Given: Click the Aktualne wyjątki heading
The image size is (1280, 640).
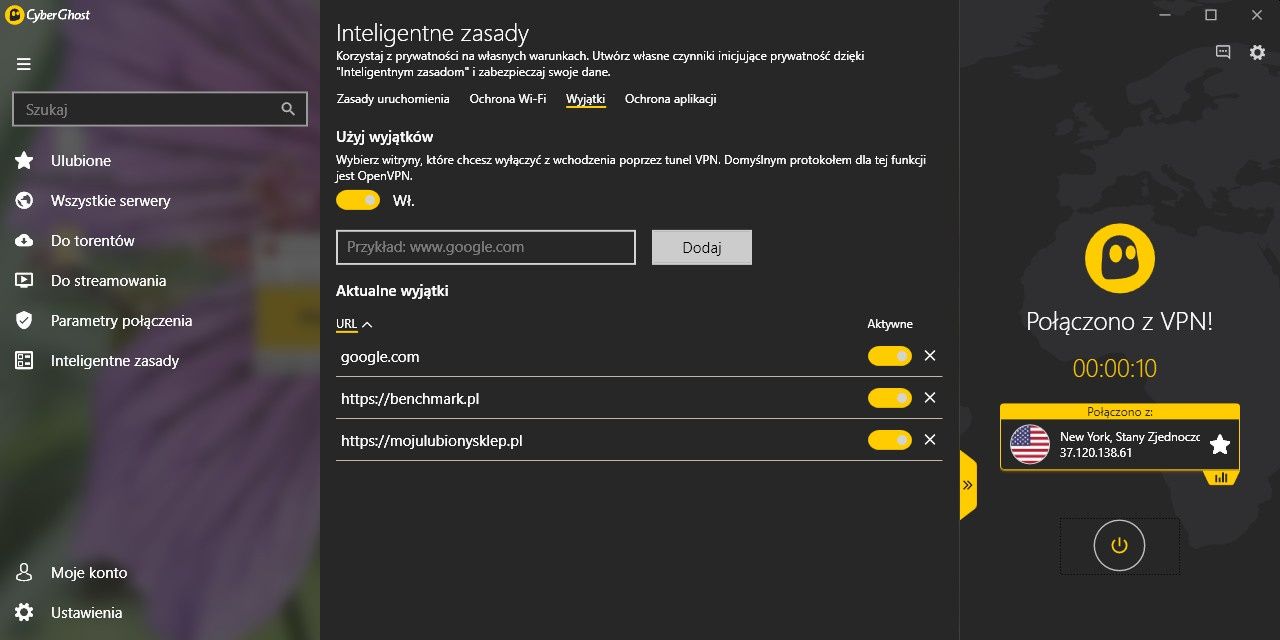Looking at the screenshot, I should click(392, 291).
